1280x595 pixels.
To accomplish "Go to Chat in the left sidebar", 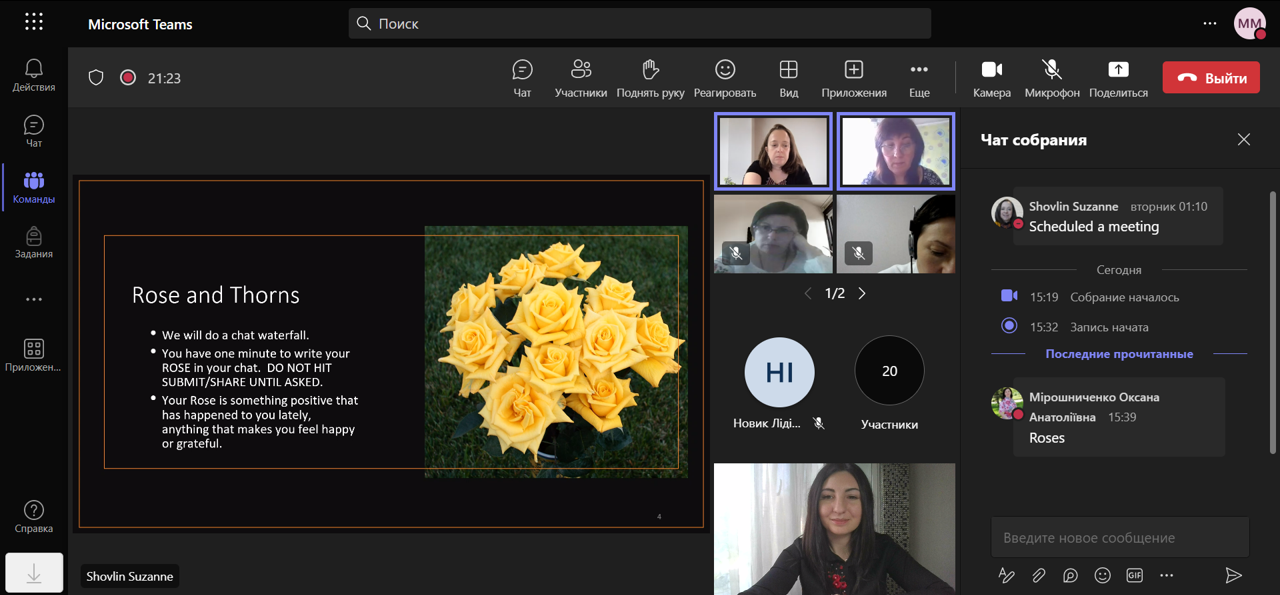I will 34,131.
